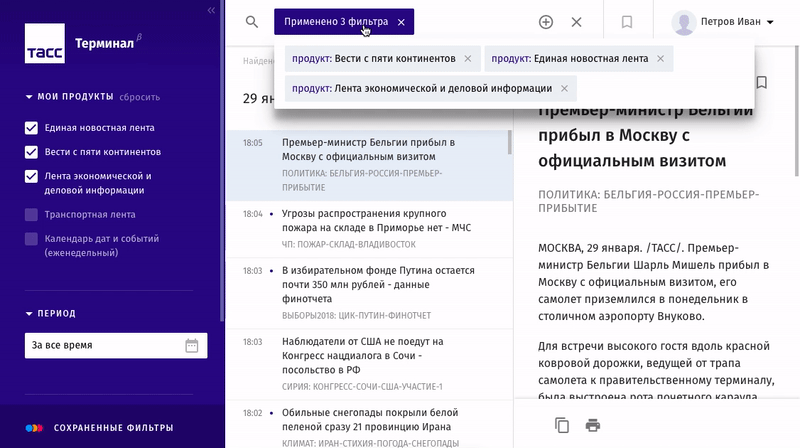Open news 'Угрозы распространения крупного пожара'

pos(368,229)
